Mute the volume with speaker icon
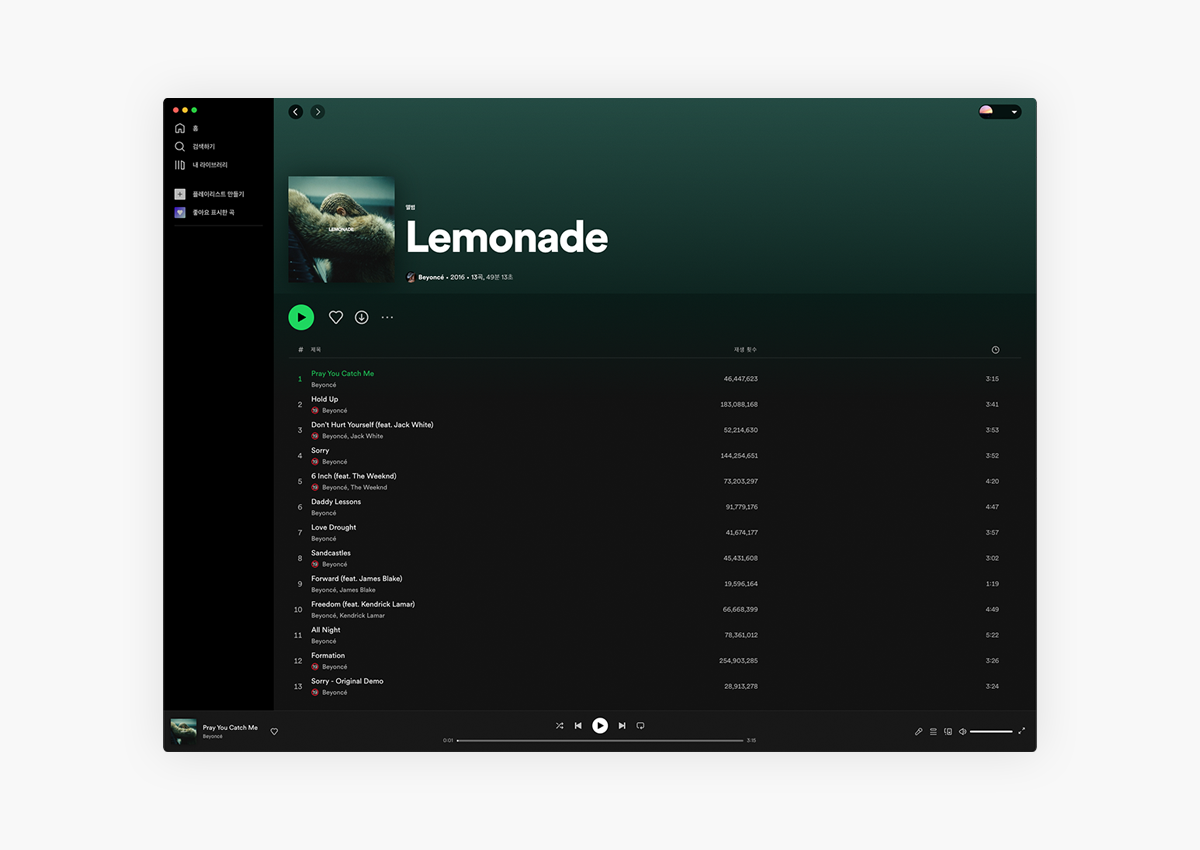Image resolution: width=1200 pixels, height=850 pixels. [x=962, y=731]
